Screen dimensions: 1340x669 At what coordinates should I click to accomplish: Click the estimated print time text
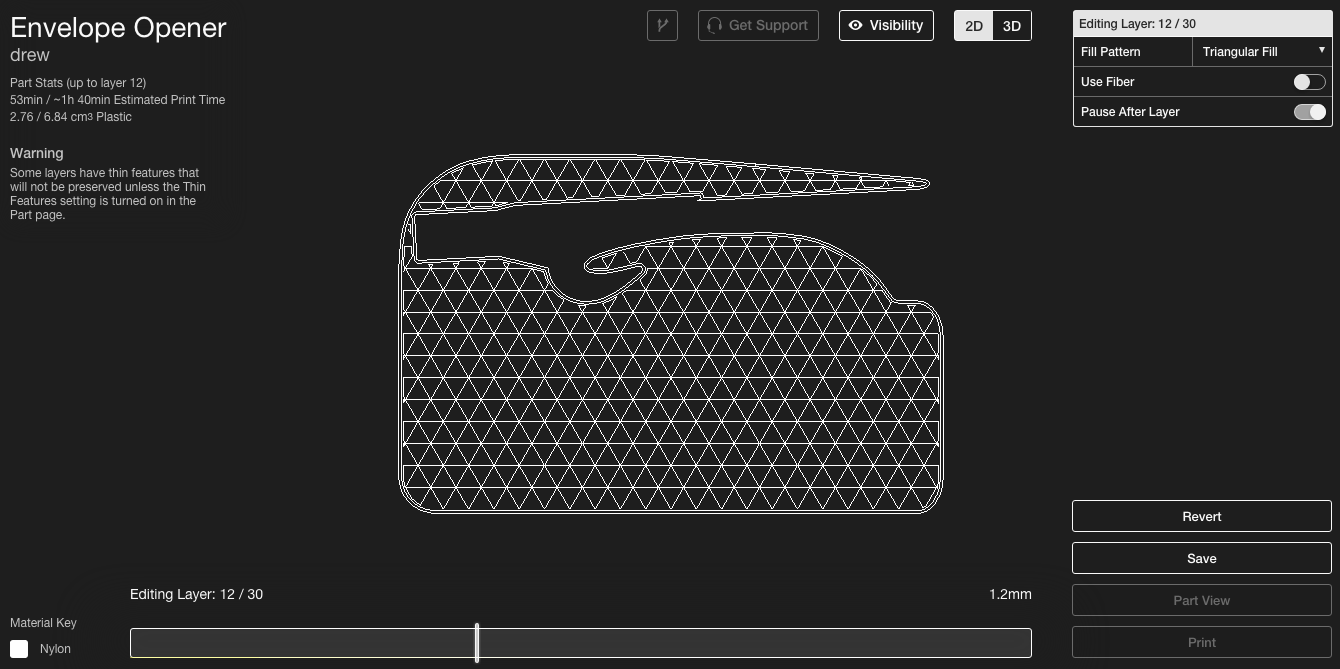click(117, 100)
